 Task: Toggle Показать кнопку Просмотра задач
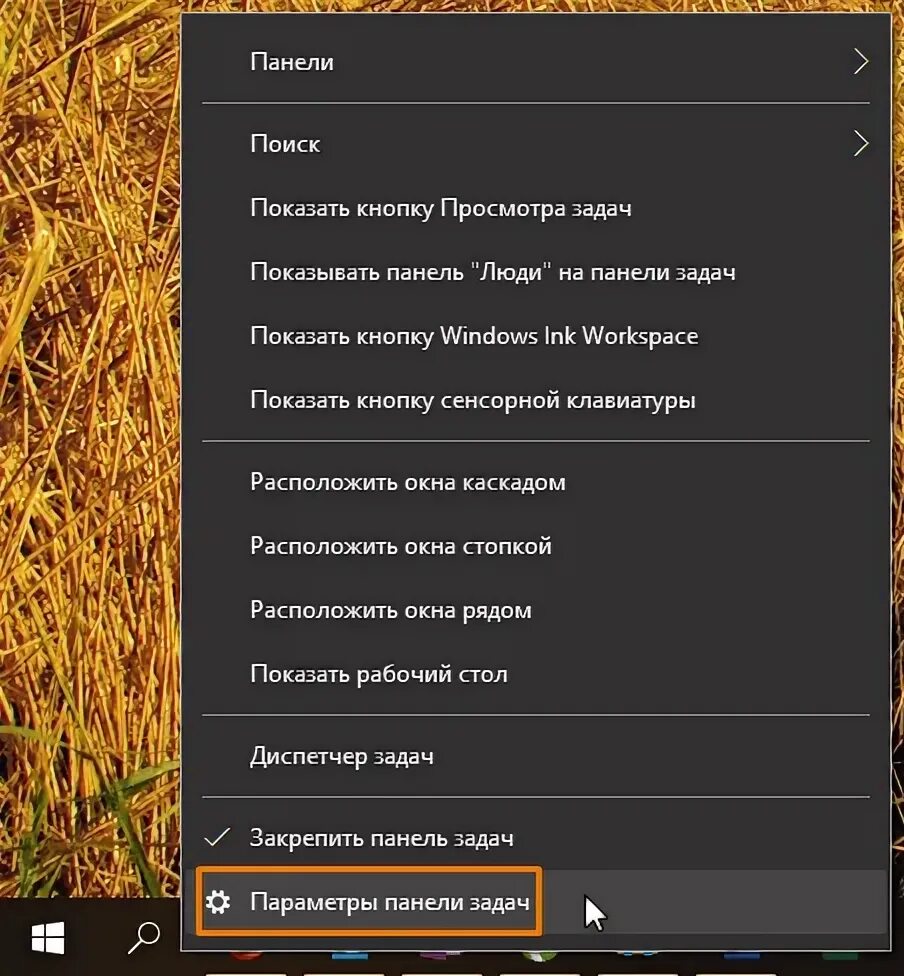[x=440, y=207]
